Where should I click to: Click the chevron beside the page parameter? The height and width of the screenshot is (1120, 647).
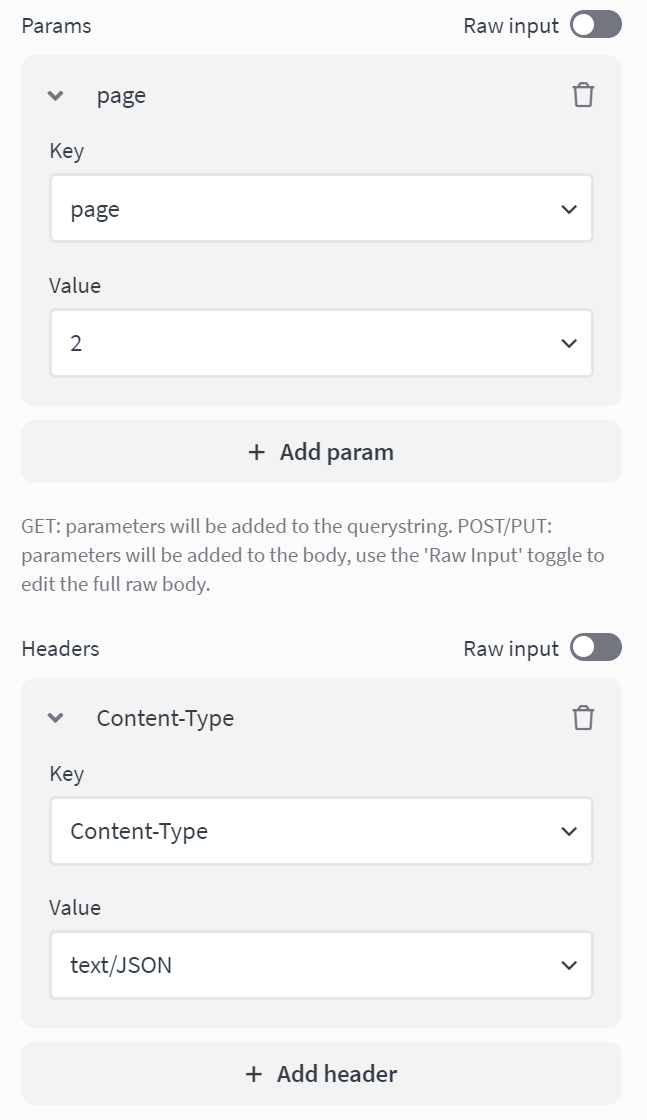(x=55, y=96)
